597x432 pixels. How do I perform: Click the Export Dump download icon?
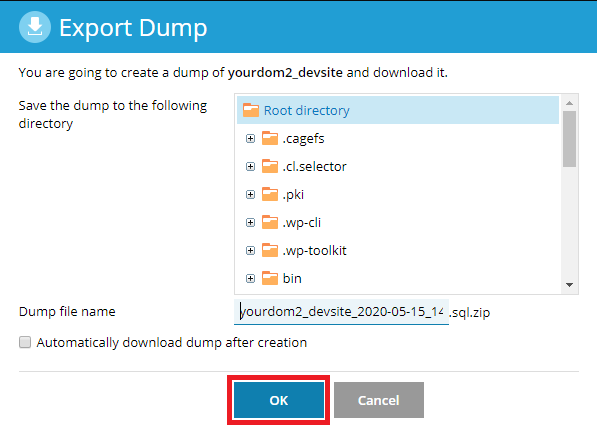pos(35,27)
